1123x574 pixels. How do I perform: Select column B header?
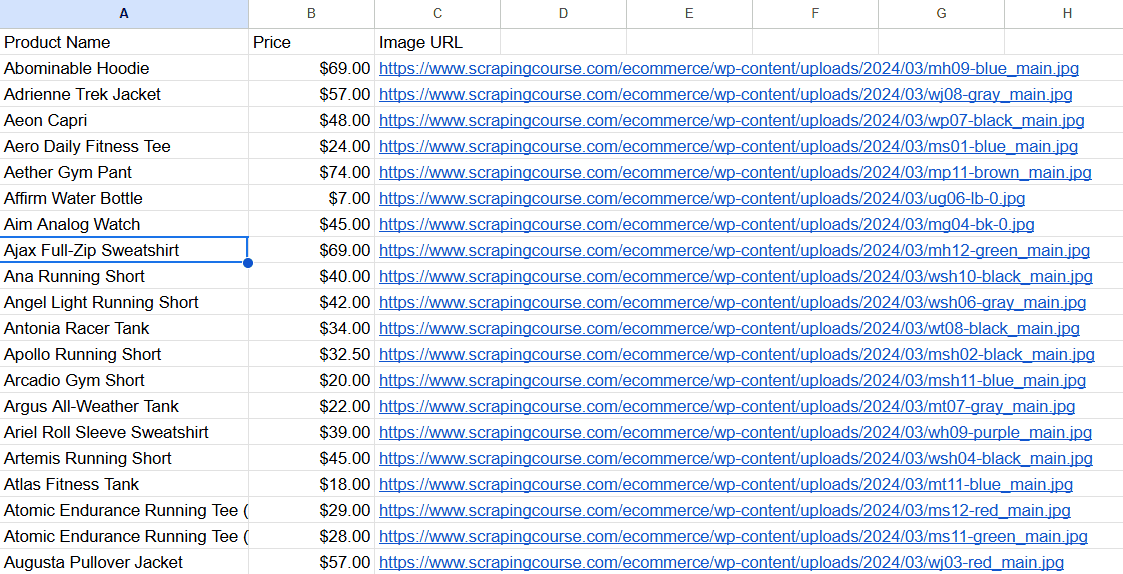click(x=312, y=14)
